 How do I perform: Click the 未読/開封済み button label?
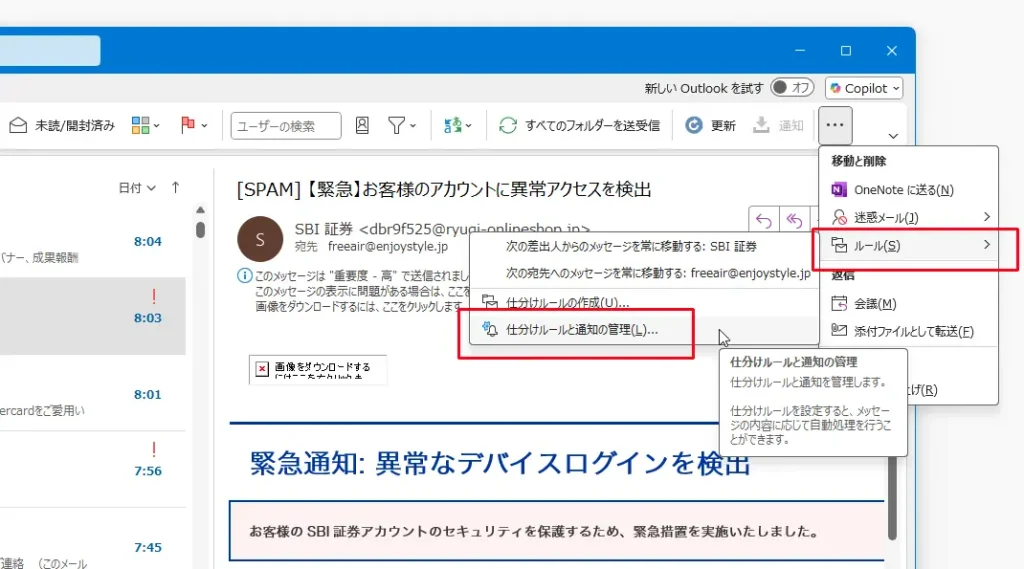click(x=74, y=125)
